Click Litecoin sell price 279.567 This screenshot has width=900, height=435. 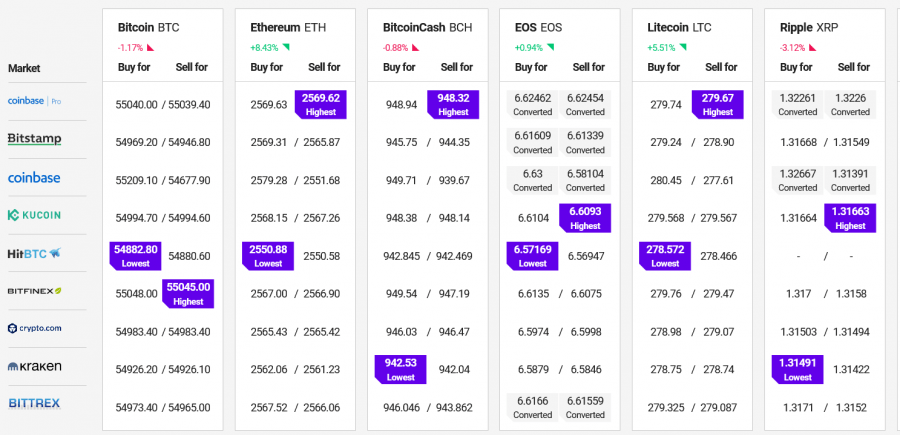[x=719, y=218]
